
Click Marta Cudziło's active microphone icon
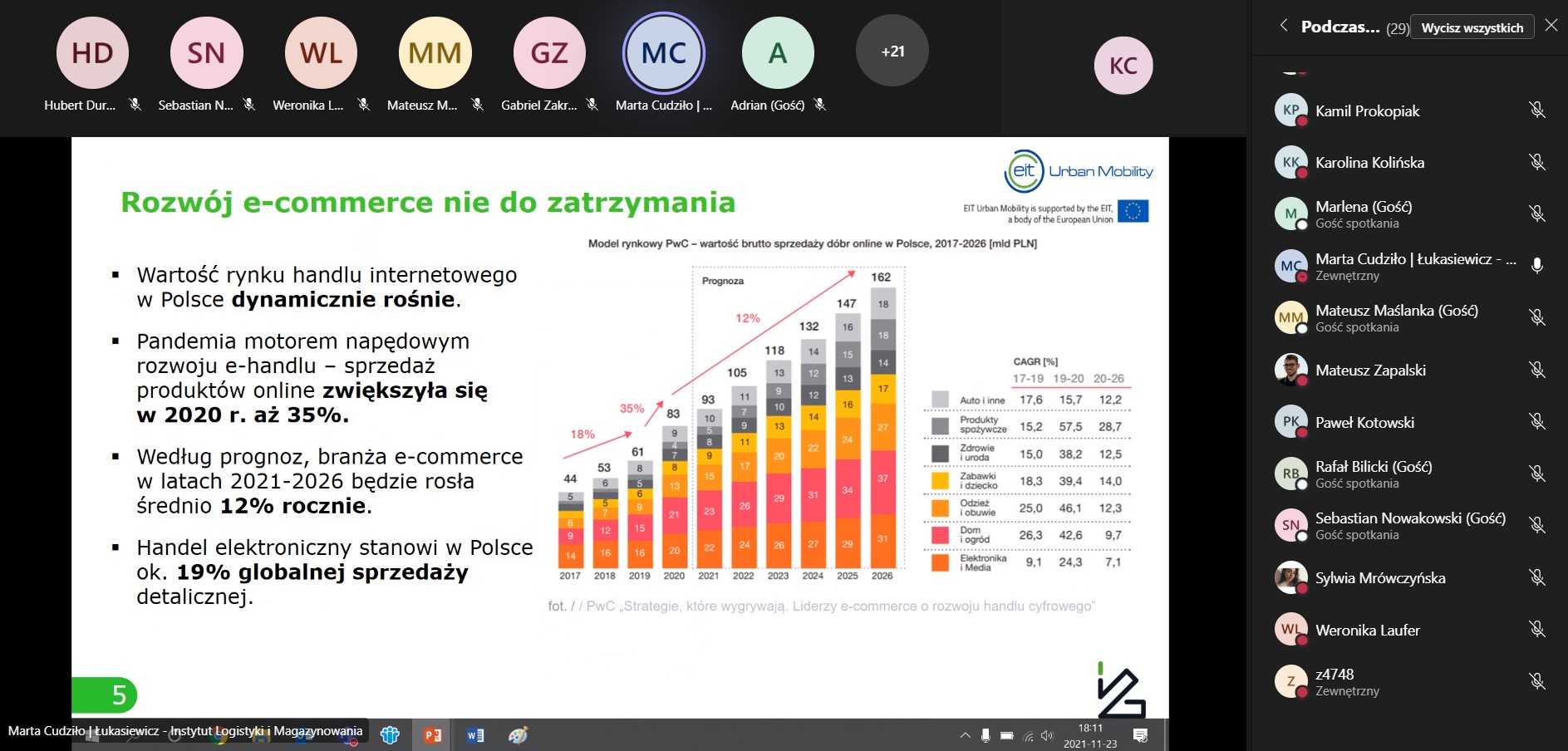(1538, 265)
